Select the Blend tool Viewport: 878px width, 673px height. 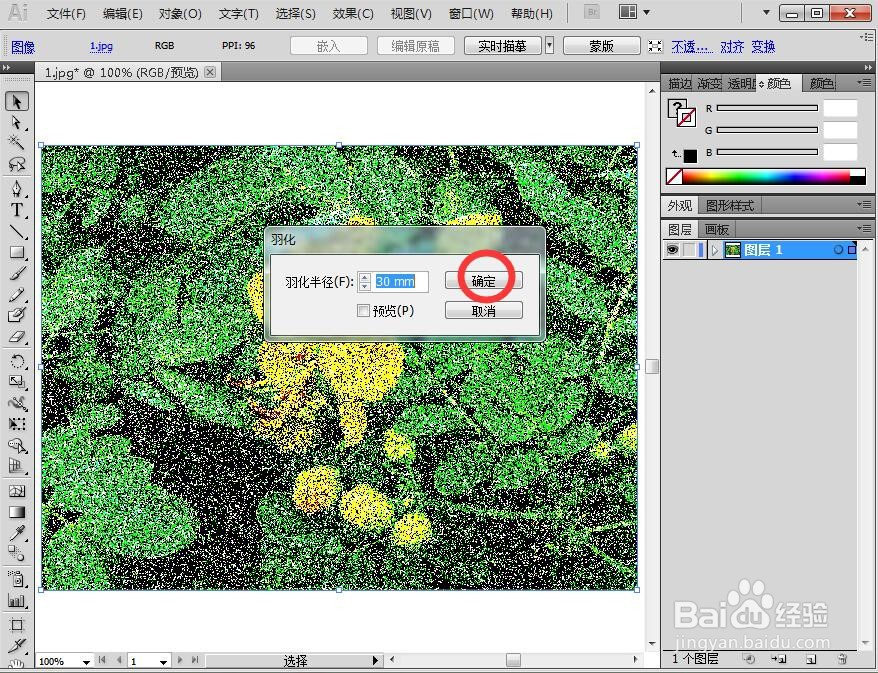pos(17,554)
